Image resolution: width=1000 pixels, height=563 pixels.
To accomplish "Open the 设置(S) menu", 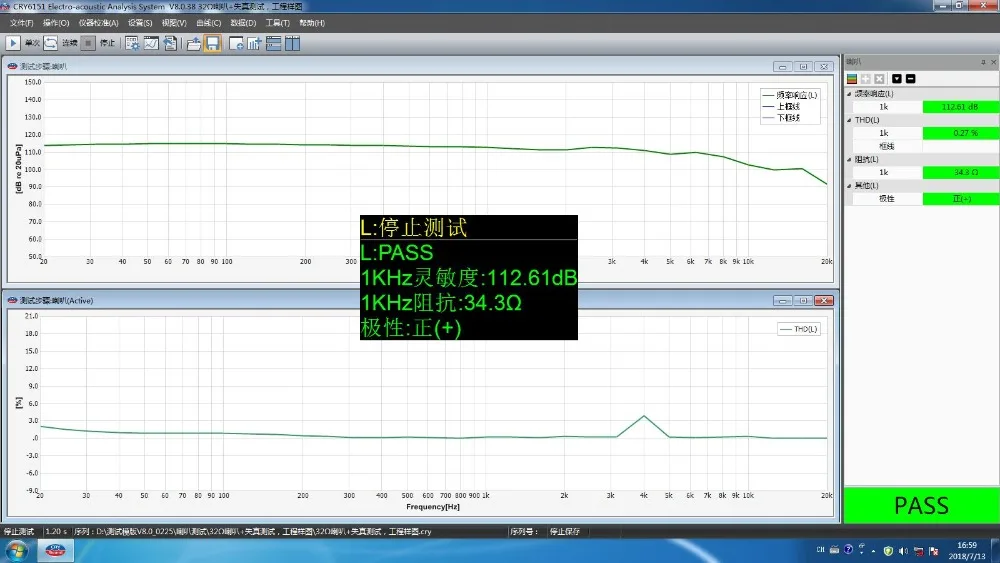I will [x=140, y=23].
